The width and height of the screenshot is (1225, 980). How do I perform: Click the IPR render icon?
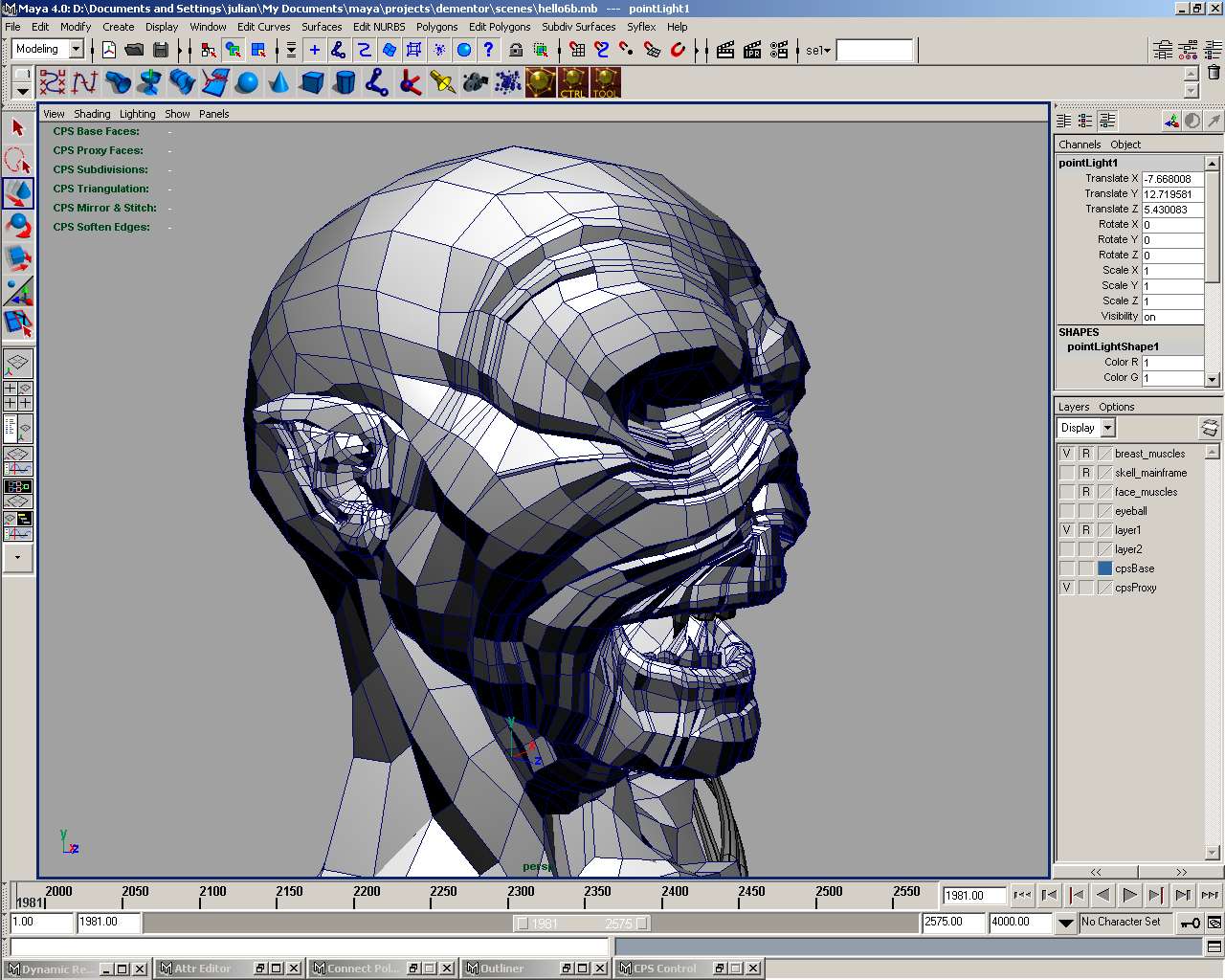(x=752, y=50)
